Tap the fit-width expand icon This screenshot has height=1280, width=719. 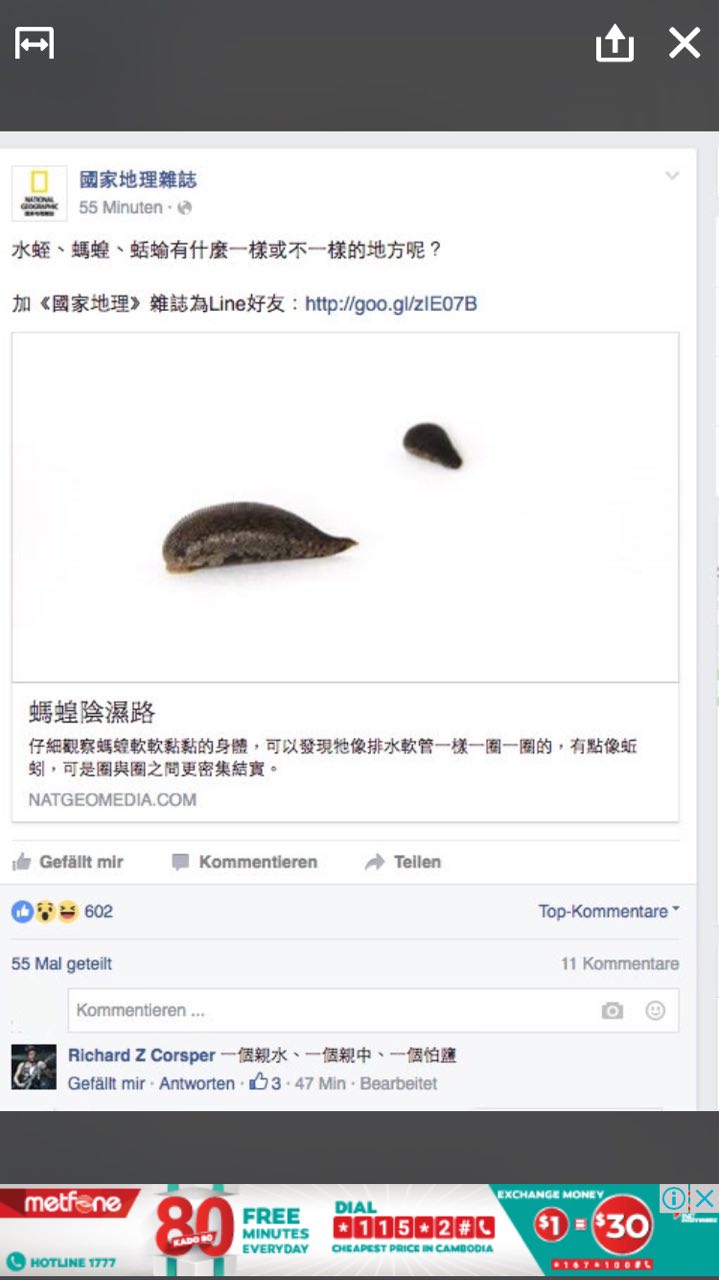click(34, 43)
